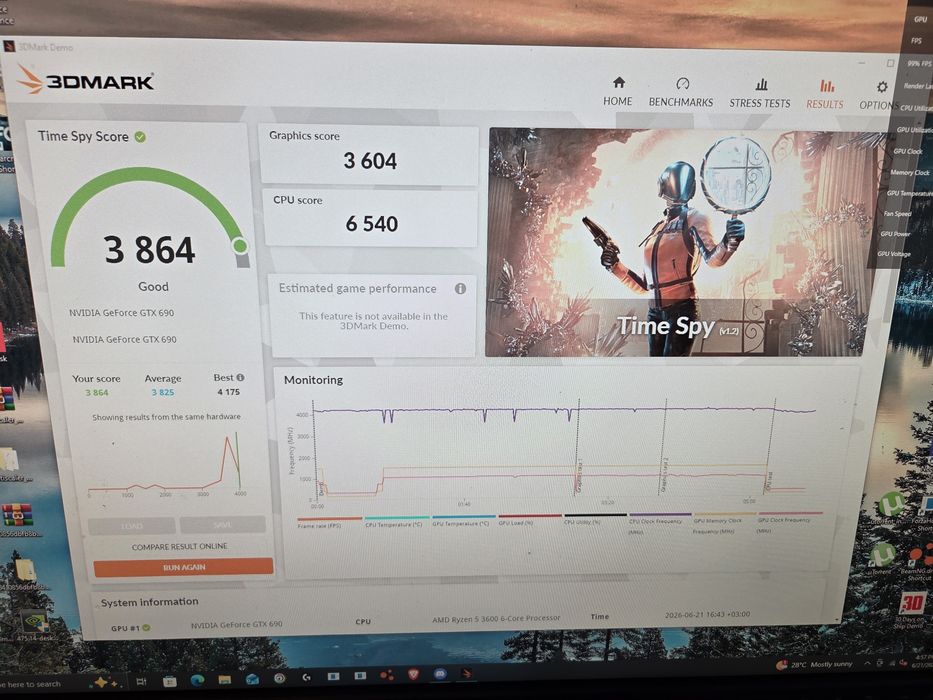Viewport: 933px width, 700px height.
Task: Click the AMD Ryzen 5 3600 6-Core Processor text
Action: pos(496,618)
